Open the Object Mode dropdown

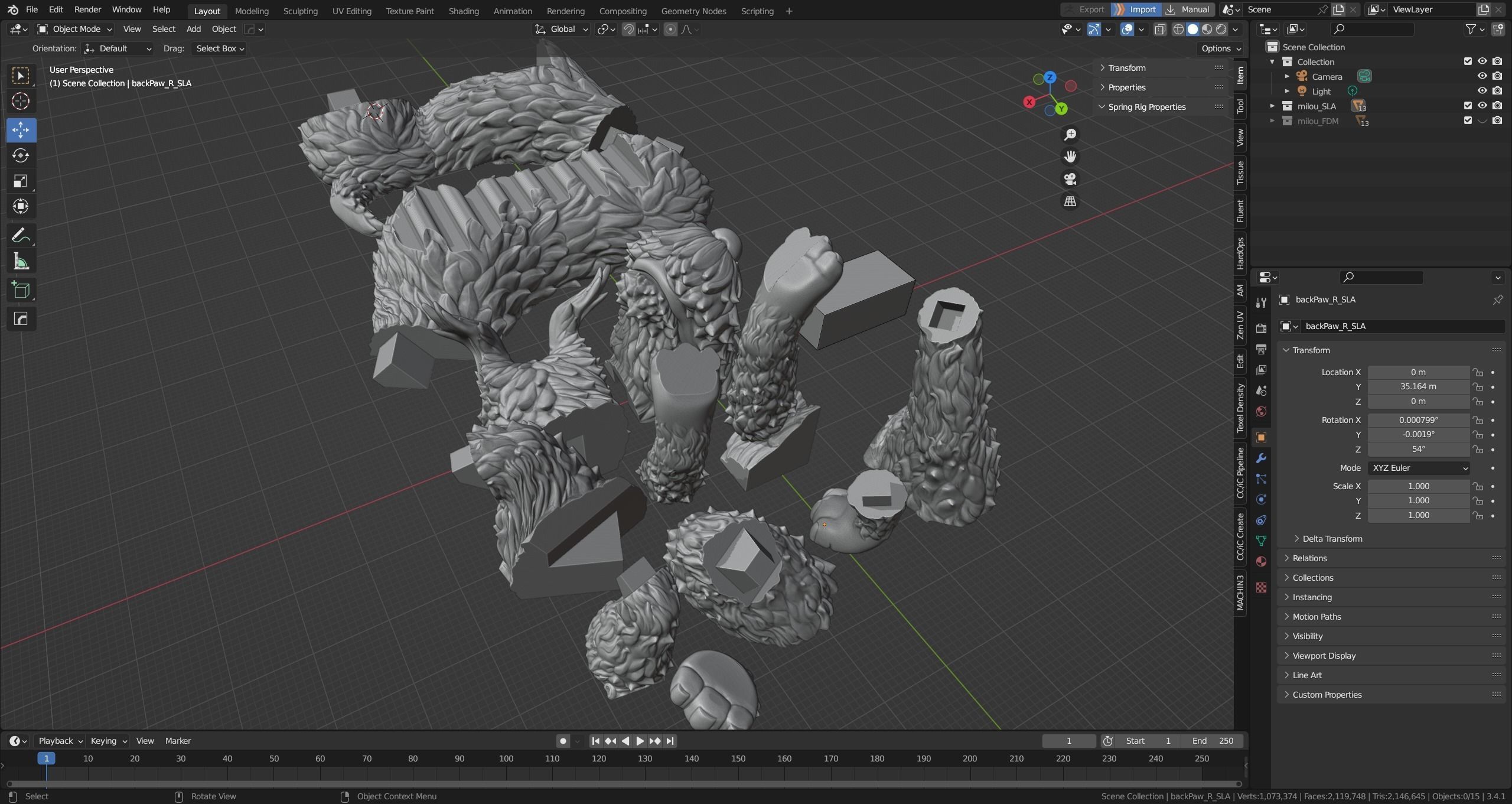point(74,29)
